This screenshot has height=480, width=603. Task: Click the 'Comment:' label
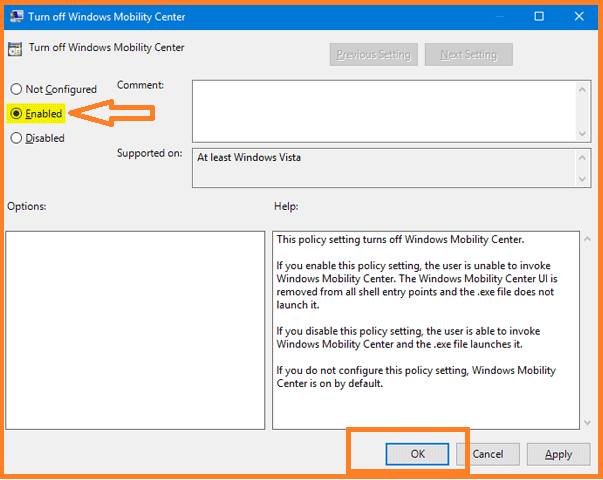(140, 85)
